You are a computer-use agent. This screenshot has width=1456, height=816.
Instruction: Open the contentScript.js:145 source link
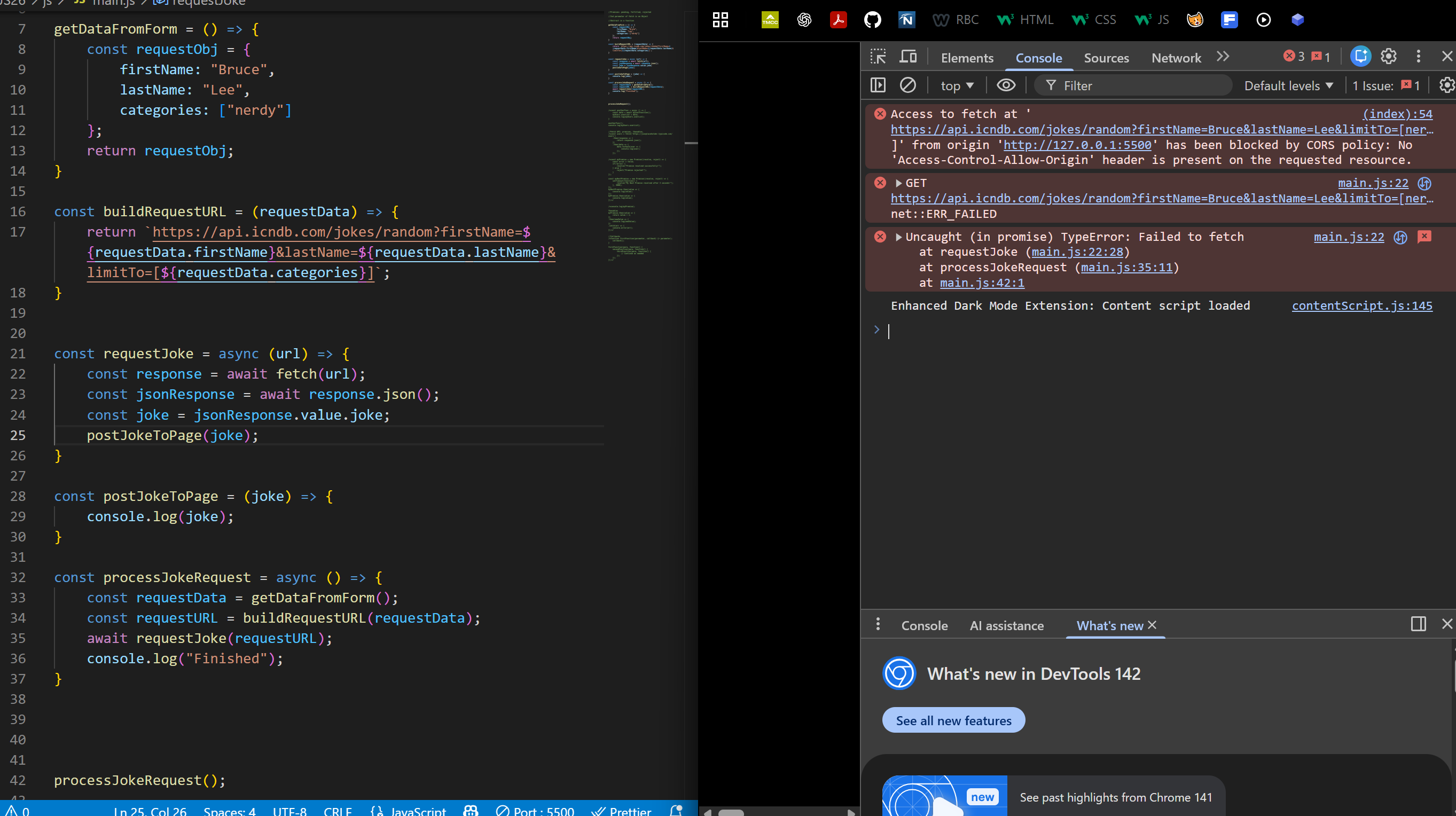(x=1361, y=305)
